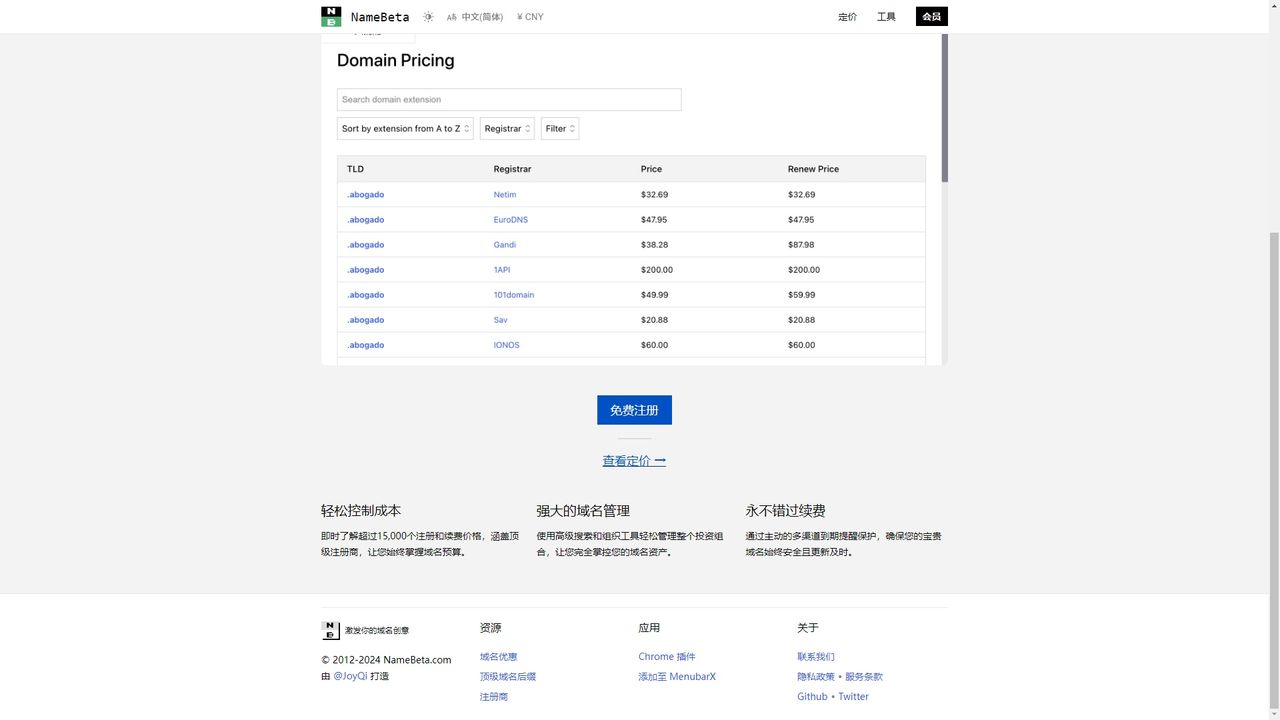Open .abogado link in 101domain row
The height and width of the screenshot is (720, 1280).
click(x=365, y=295)
